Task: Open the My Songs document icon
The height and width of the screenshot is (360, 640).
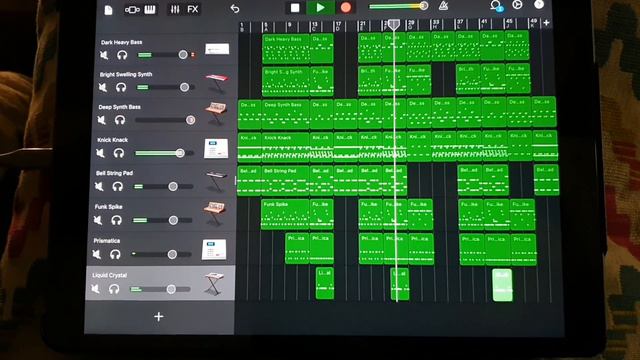Action: pyautogui.click(x=109, y=10)
